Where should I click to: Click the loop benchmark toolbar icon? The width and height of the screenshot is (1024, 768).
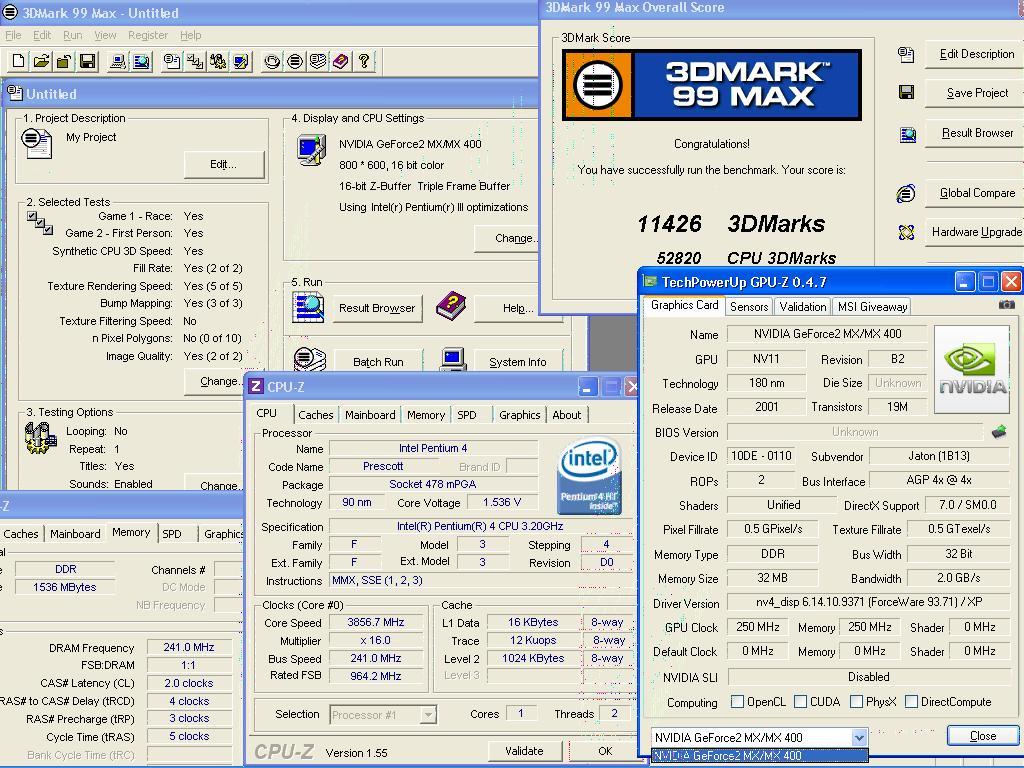click(272, 61)
